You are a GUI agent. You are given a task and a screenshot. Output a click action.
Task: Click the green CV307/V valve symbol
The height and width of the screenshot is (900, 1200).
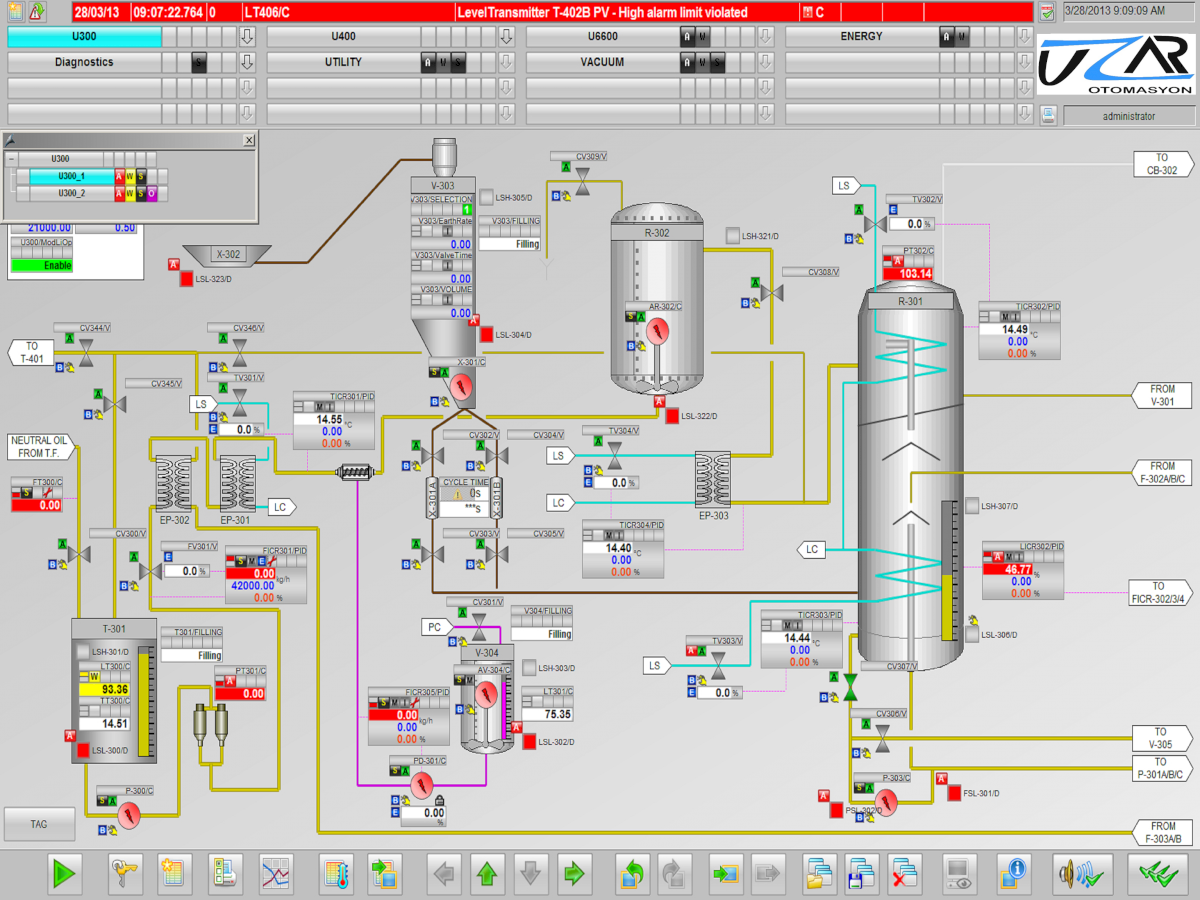point(851,687)
